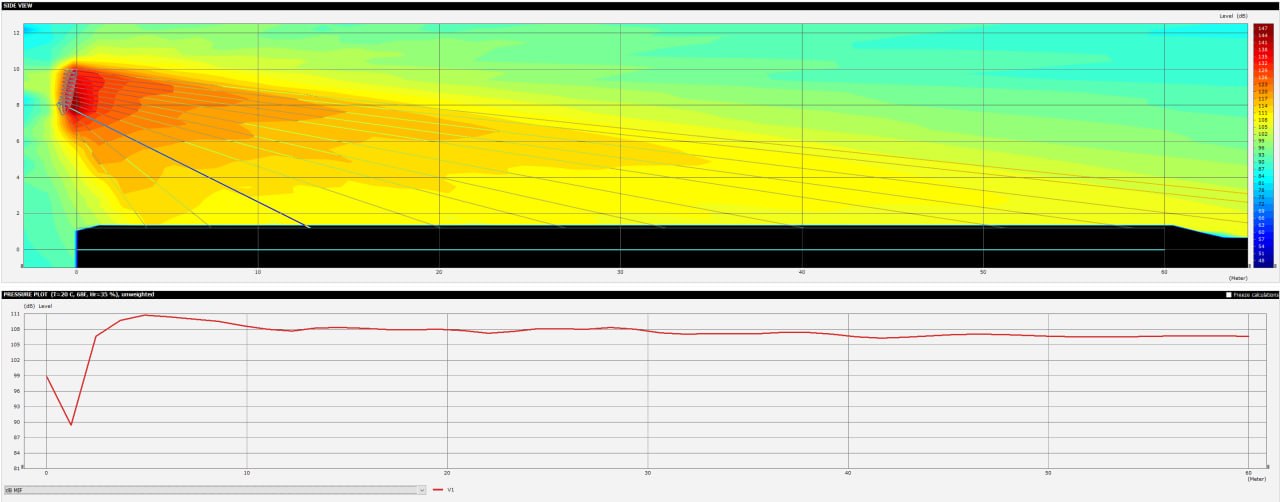Viewport: 1280px width, 502px height.
Task: Click the Level (dB) legend heading
Action: (x=1233, y=16)
